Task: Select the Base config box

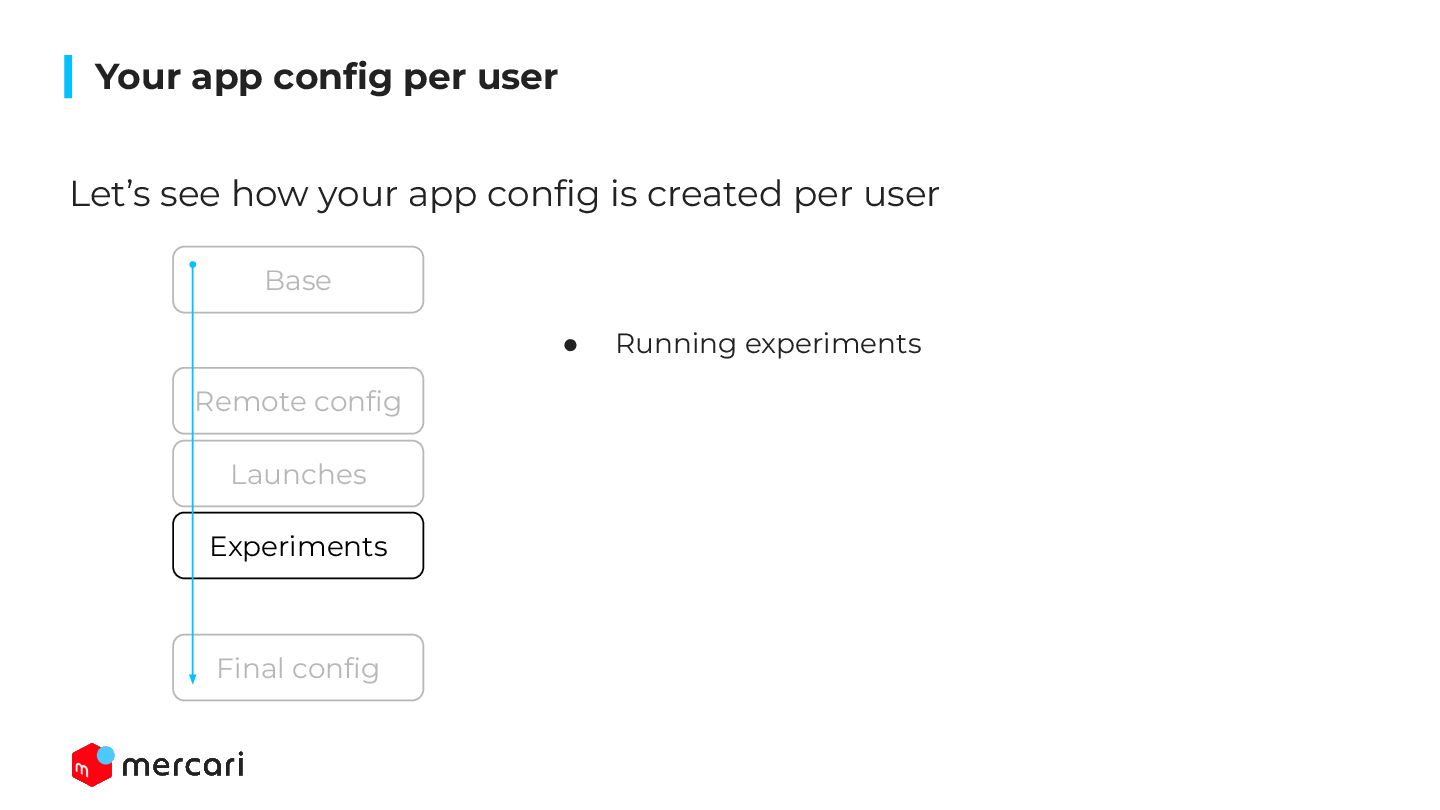Action: (x=298, y=280)
